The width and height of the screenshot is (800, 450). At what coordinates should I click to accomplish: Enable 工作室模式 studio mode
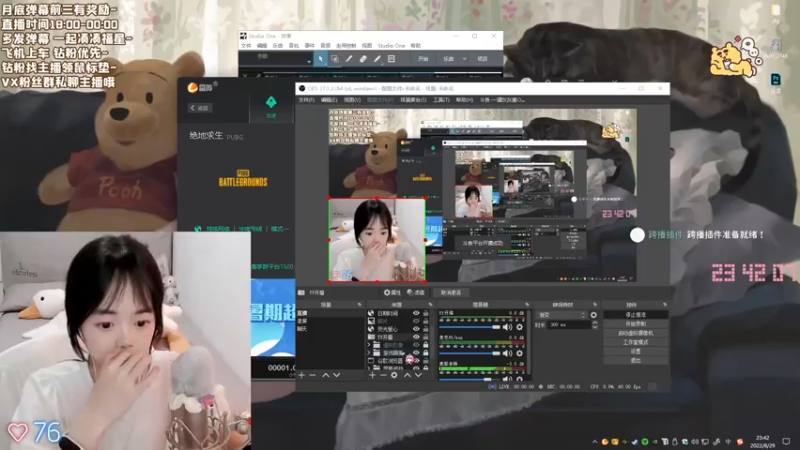pyautogui.click(x=635, y=342)
